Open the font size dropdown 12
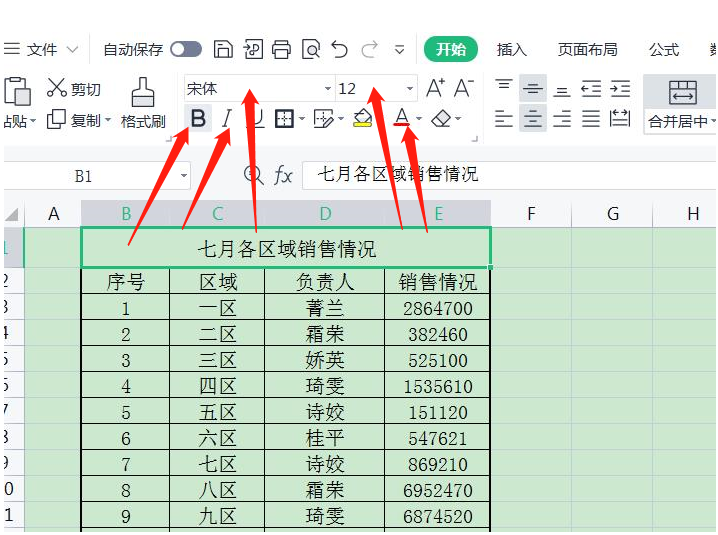 point(410,88)
